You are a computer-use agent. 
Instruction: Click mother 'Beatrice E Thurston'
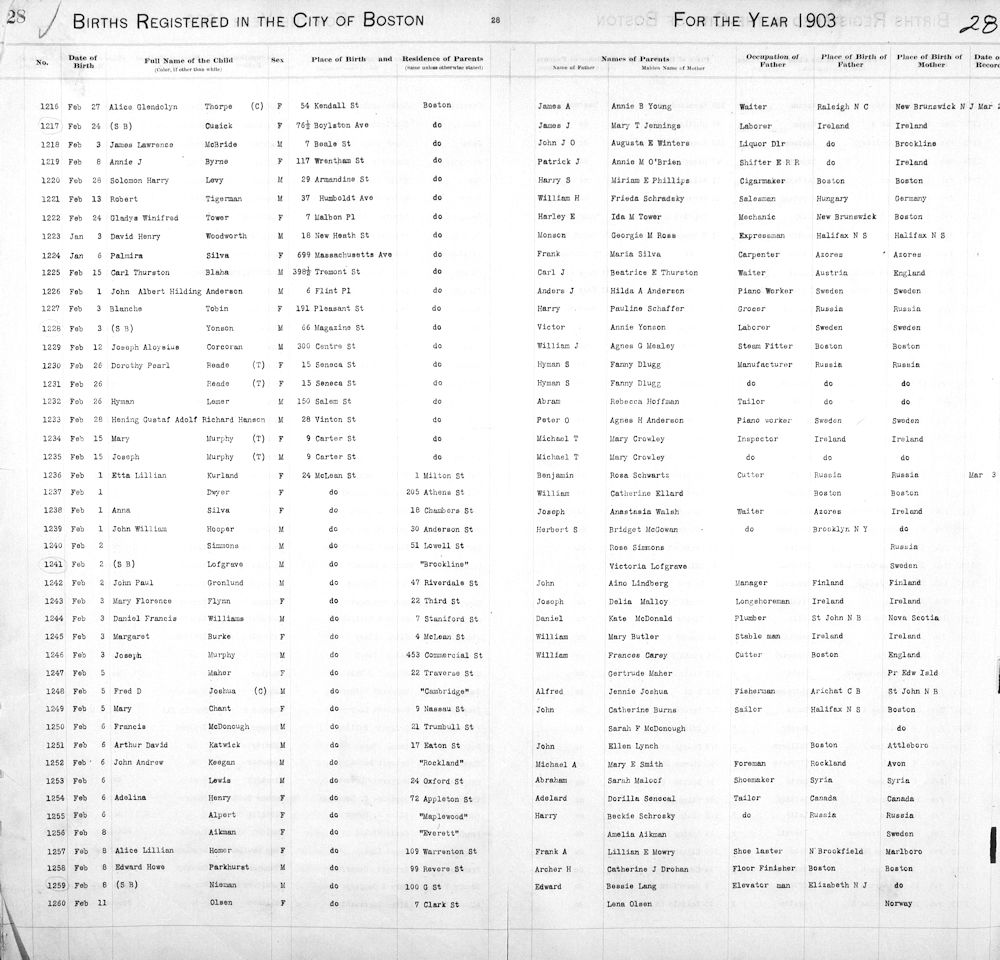[x=654, y=272]
